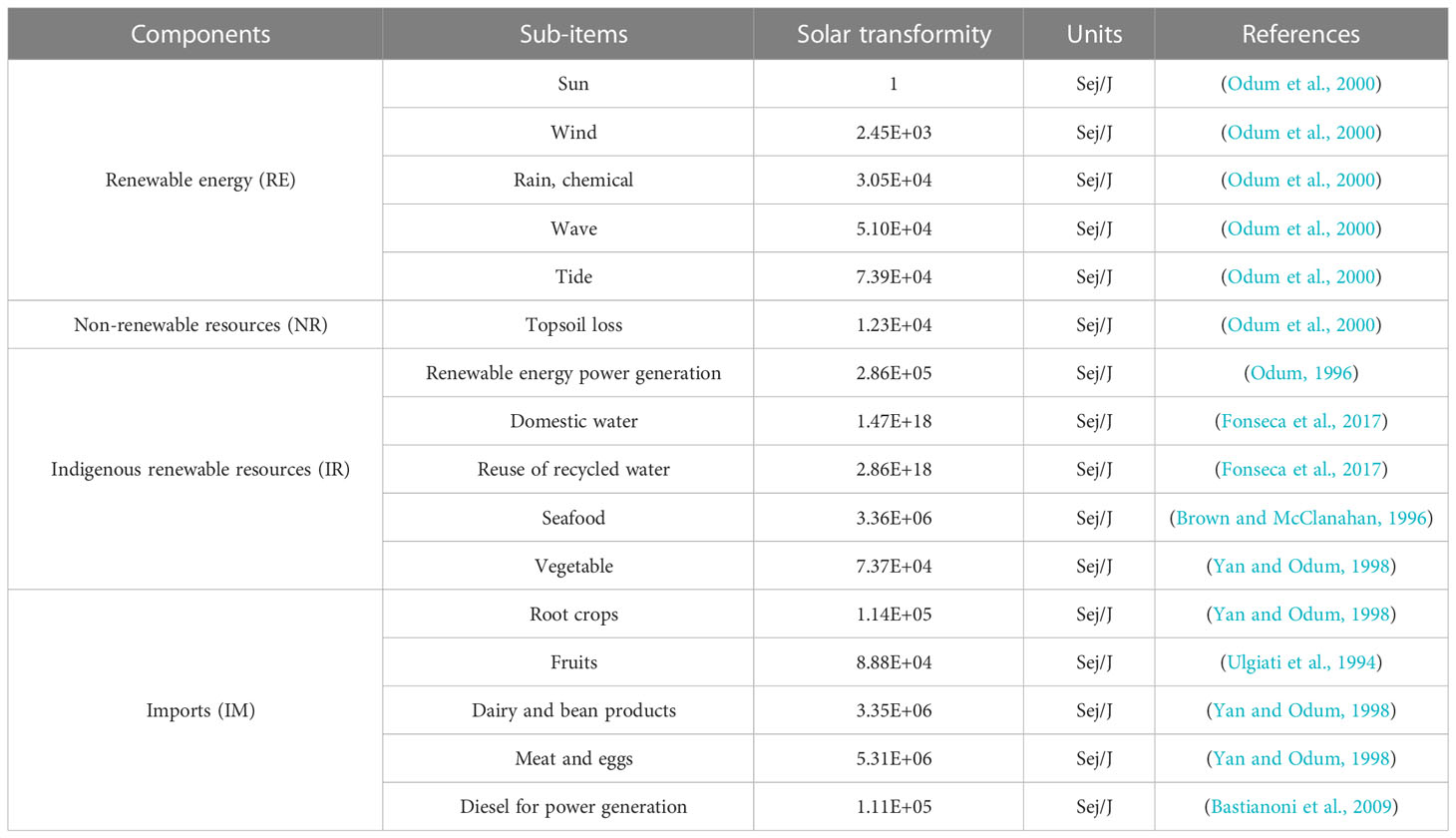This screenshot has width=1456, height=838.
Task: Click the 1.47E+18 transformity value
Action: click(x=894, y=421)
